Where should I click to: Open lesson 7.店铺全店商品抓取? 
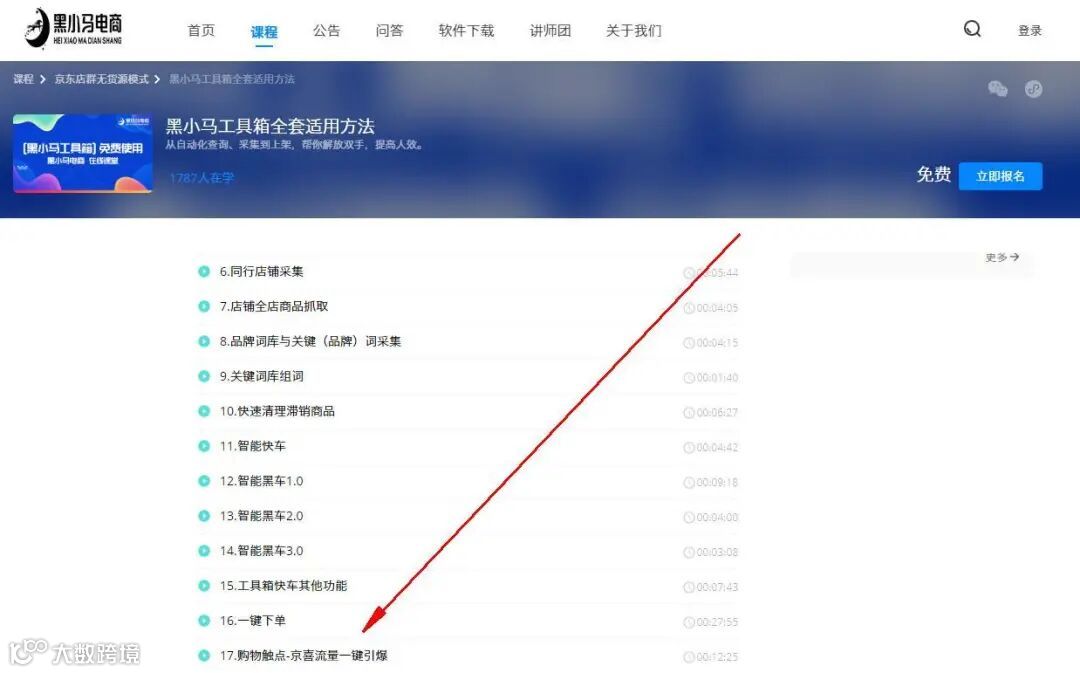pos(274,307)
